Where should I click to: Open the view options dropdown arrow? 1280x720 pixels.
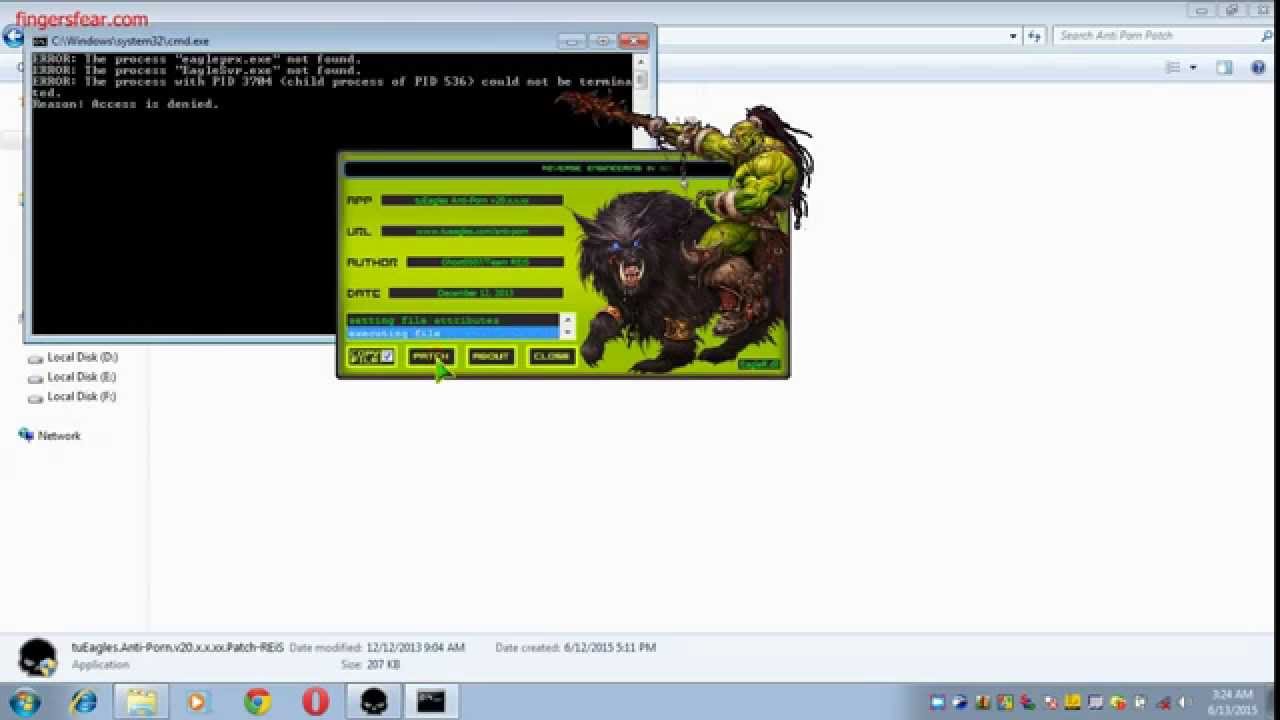(1193, 68)
